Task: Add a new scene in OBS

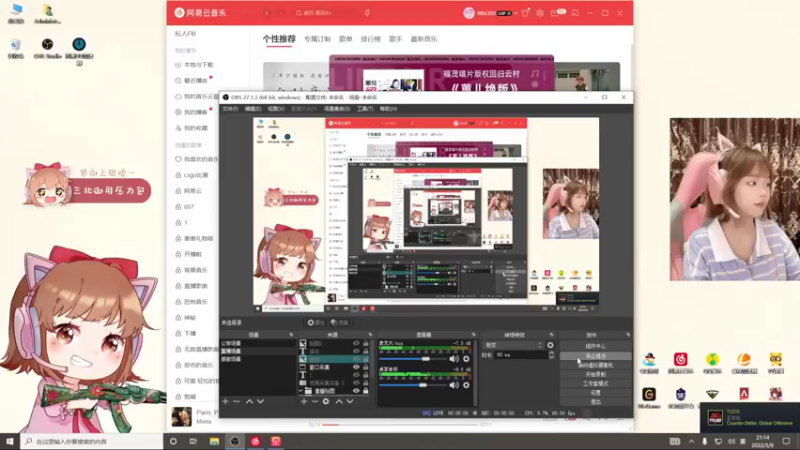Action: point(225,402)
